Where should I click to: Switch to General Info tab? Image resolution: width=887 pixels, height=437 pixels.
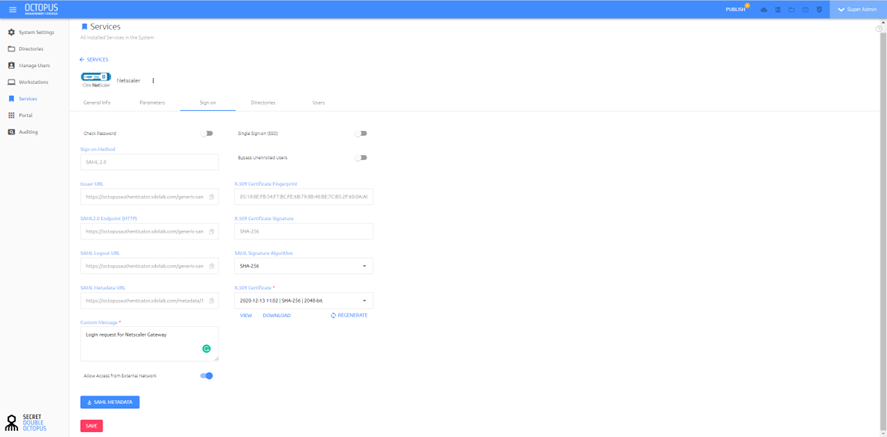pos(97,103)
